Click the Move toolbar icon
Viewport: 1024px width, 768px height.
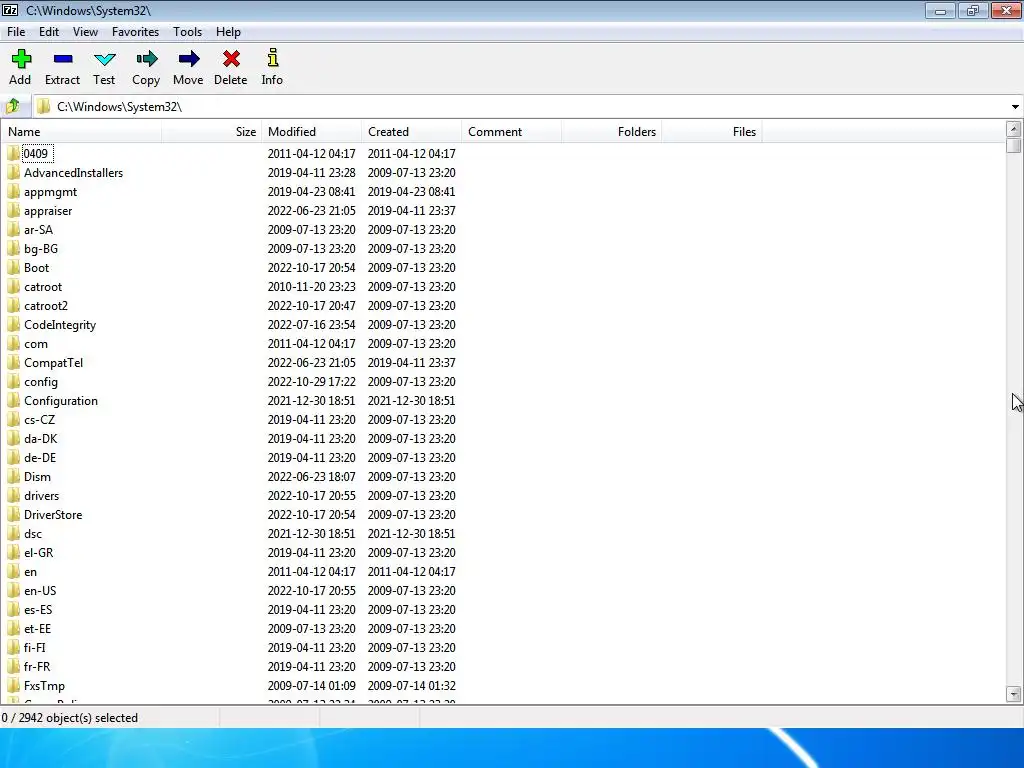[189, 59]
